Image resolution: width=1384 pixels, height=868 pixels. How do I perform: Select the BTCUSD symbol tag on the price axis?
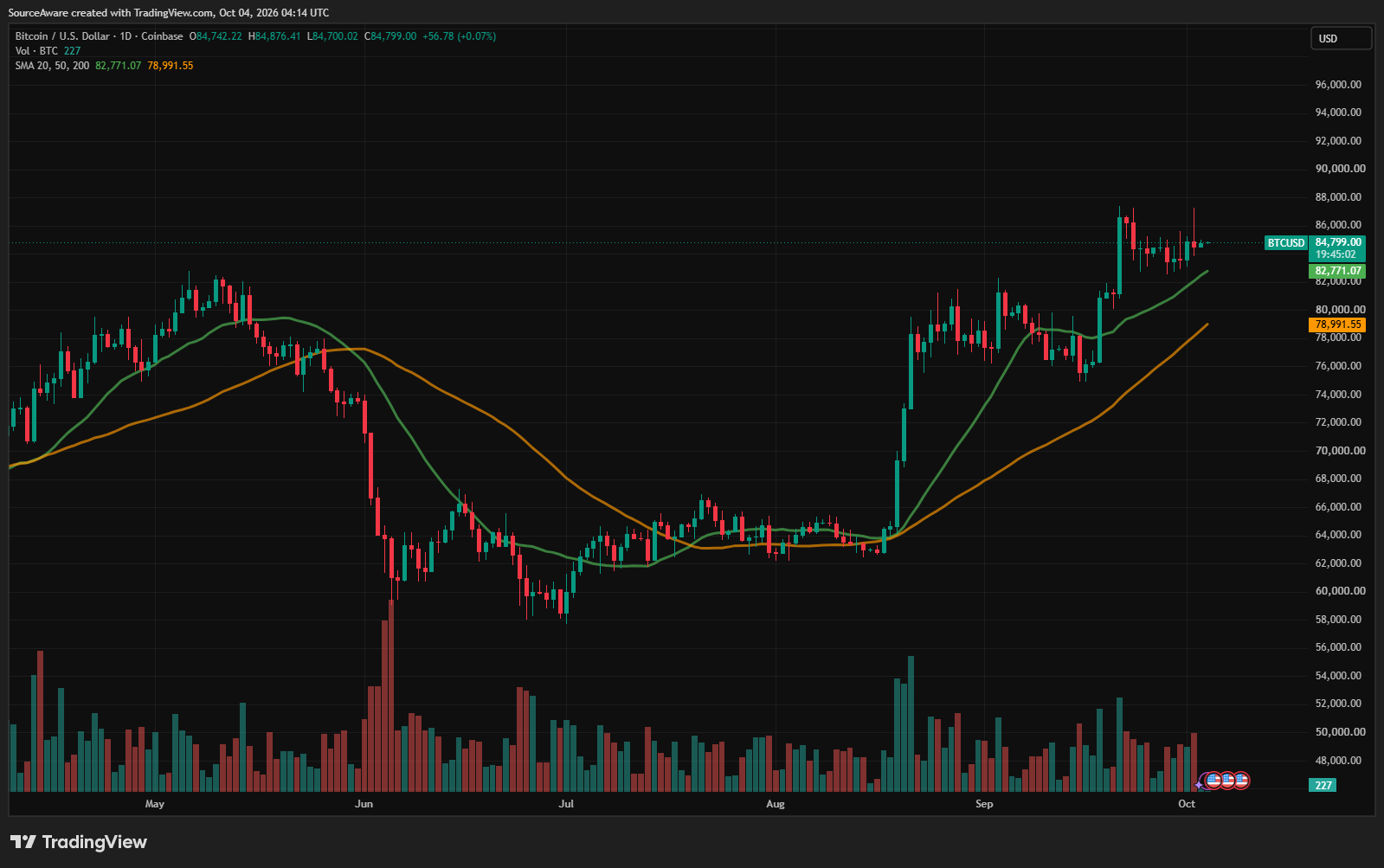click(x=1285, y=243)
